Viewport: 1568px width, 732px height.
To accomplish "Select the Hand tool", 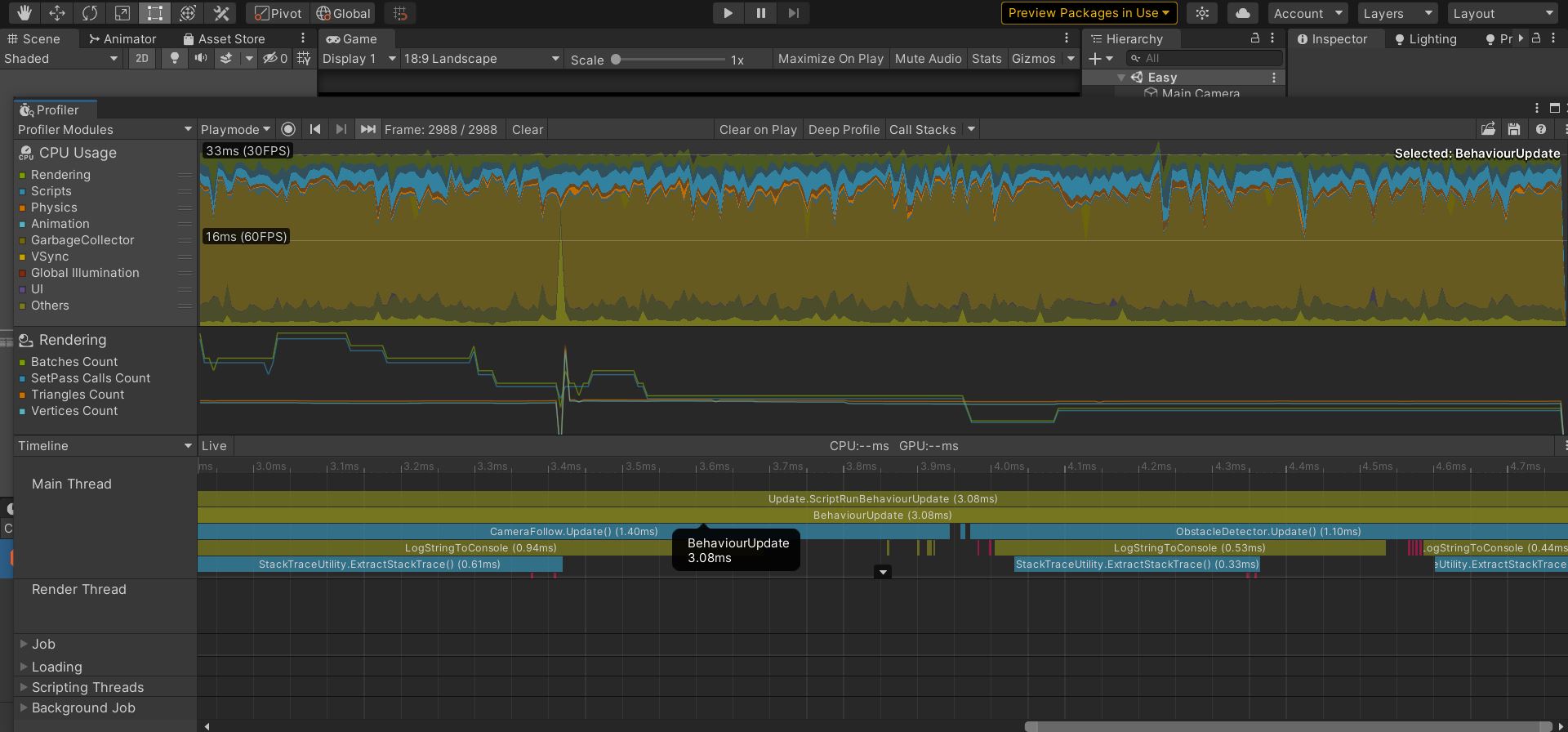I will 24,13.
